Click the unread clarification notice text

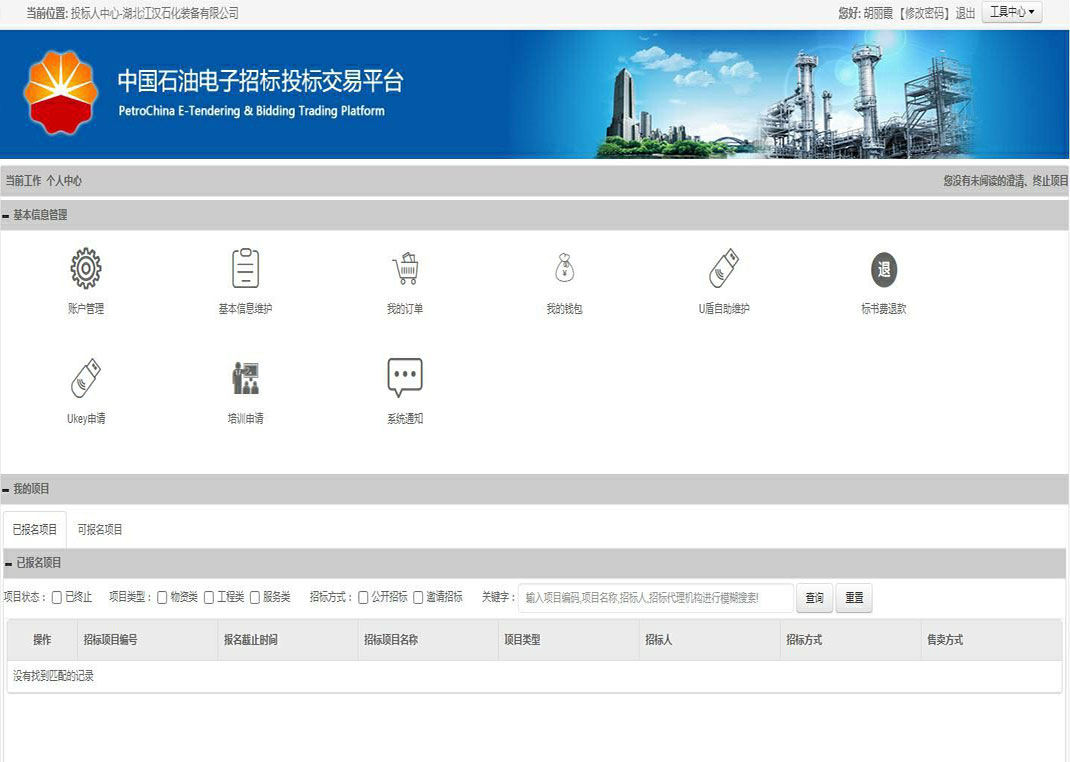1006,181
